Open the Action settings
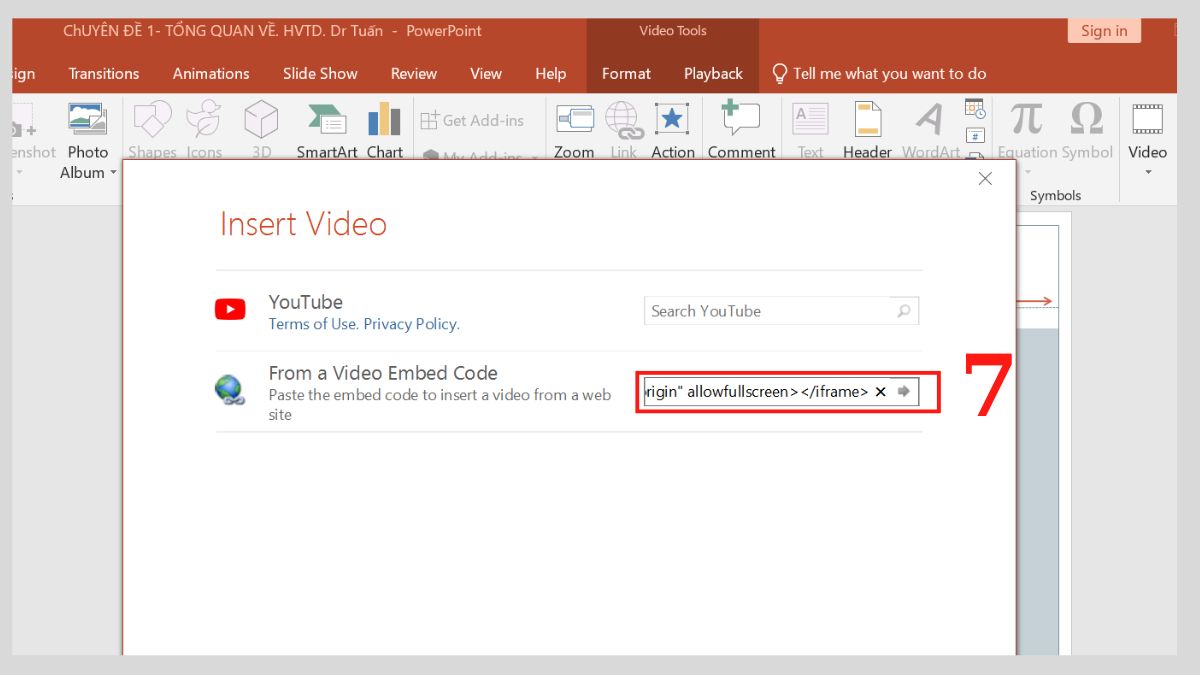 (672, 130)
